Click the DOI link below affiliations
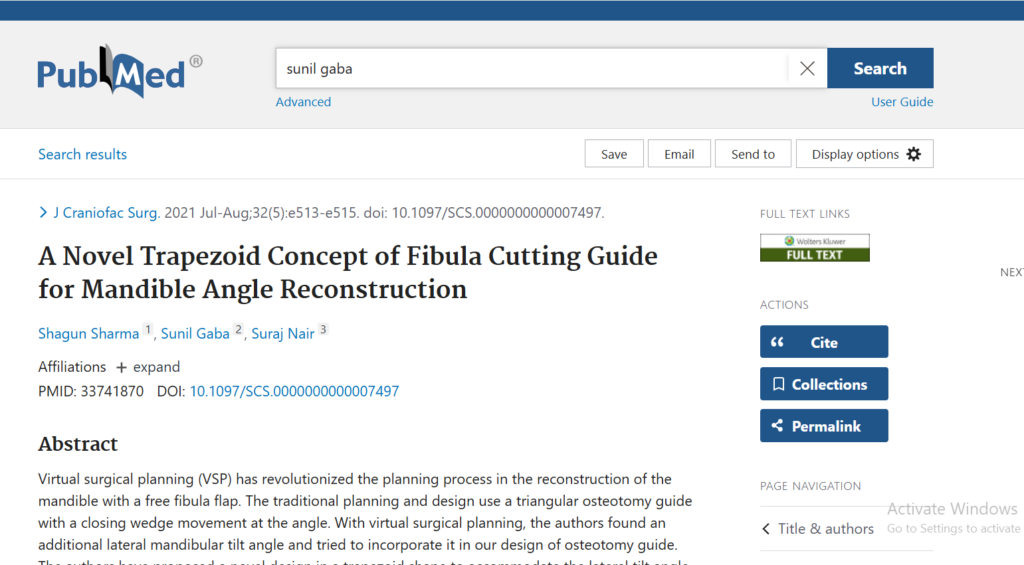This screenshot has width=1024, height=565. (x=294, y=391)
